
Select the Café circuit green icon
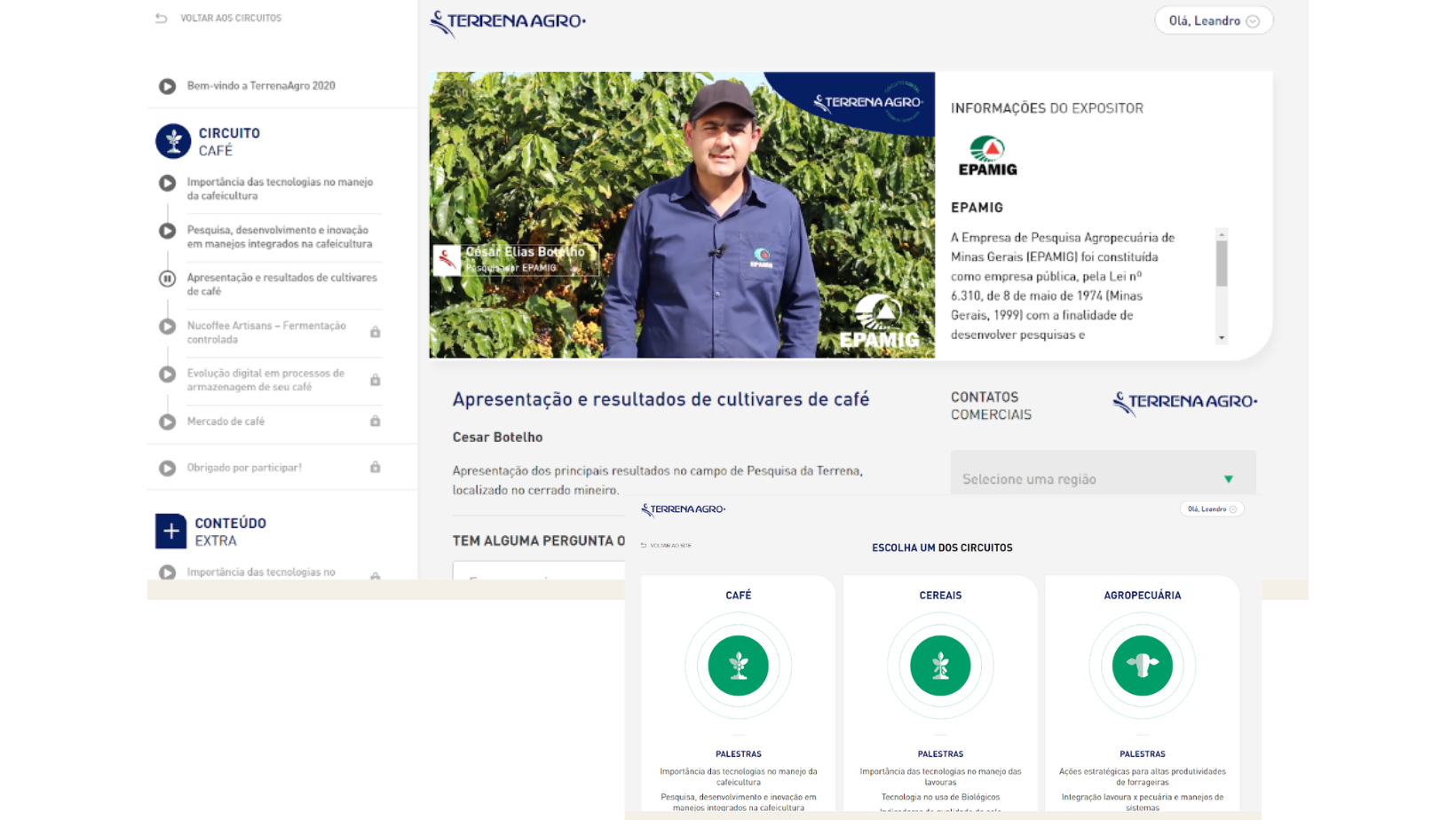(x=738, y=666)
